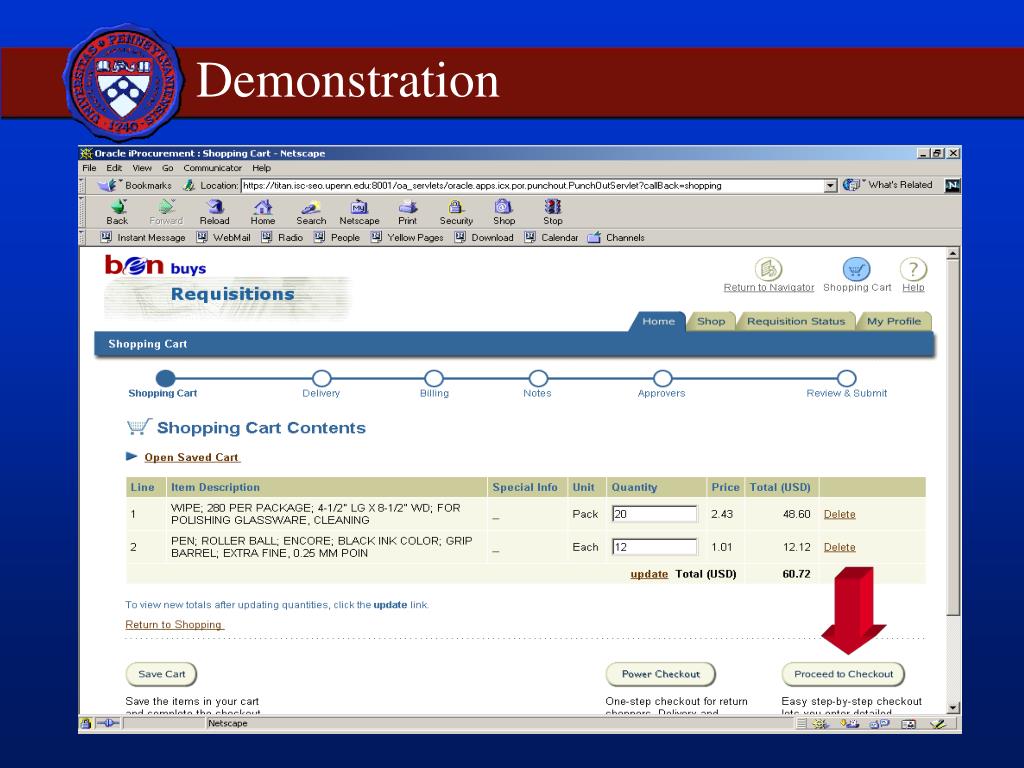Click the Approvers step circle

pos(662,379)
